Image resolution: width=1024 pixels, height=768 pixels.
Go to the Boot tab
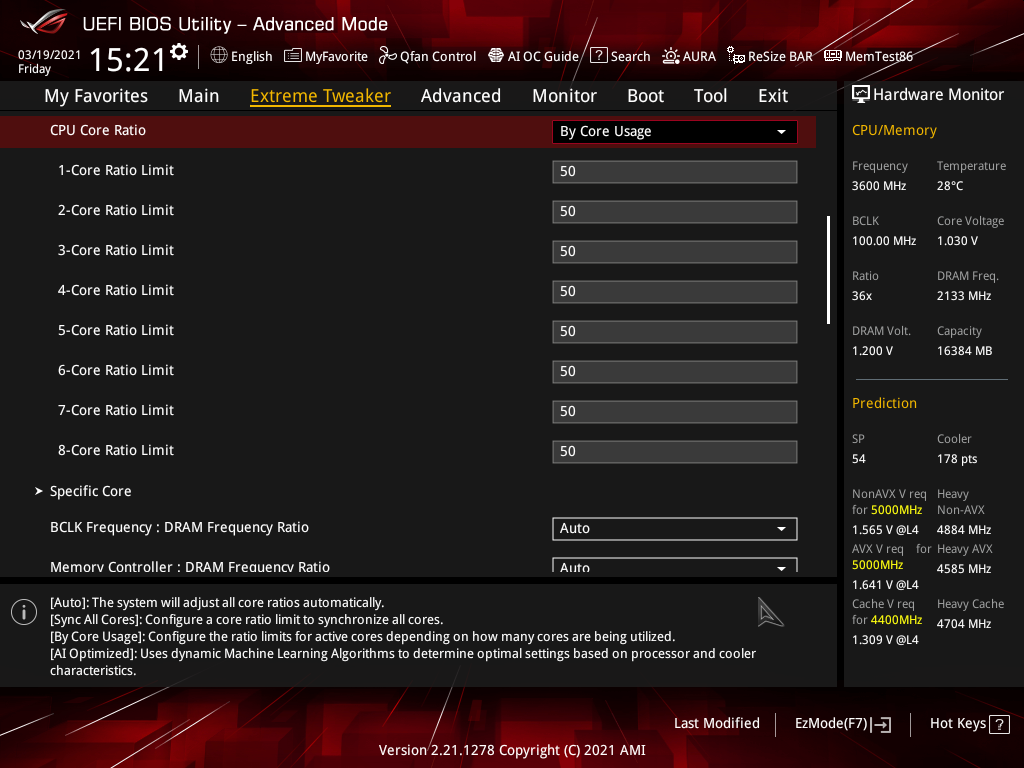click(x=645, y=96)
